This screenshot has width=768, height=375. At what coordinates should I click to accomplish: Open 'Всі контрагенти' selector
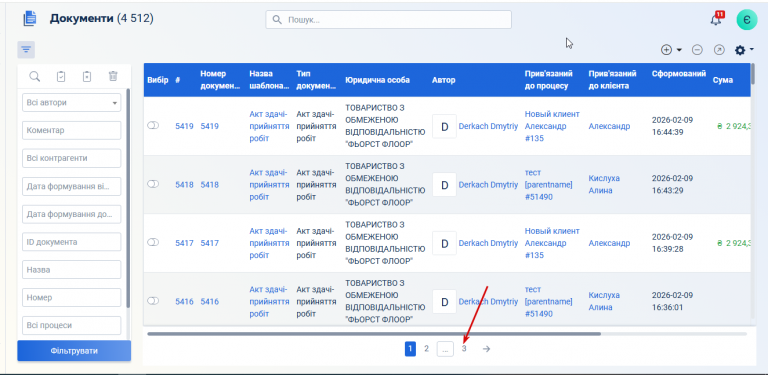72,159
